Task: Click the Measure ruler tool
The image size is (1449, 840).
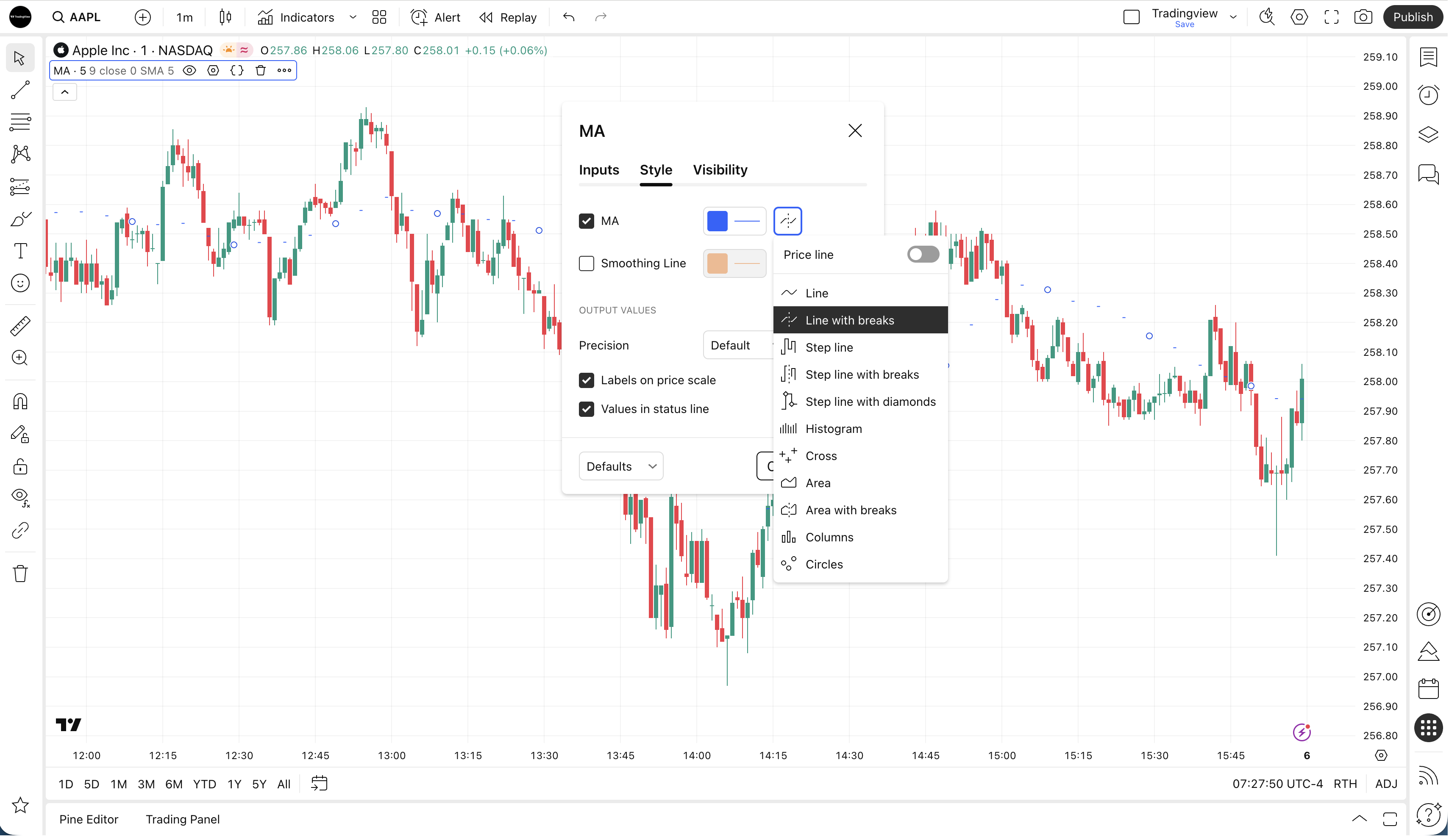Action: coord(20,326)
